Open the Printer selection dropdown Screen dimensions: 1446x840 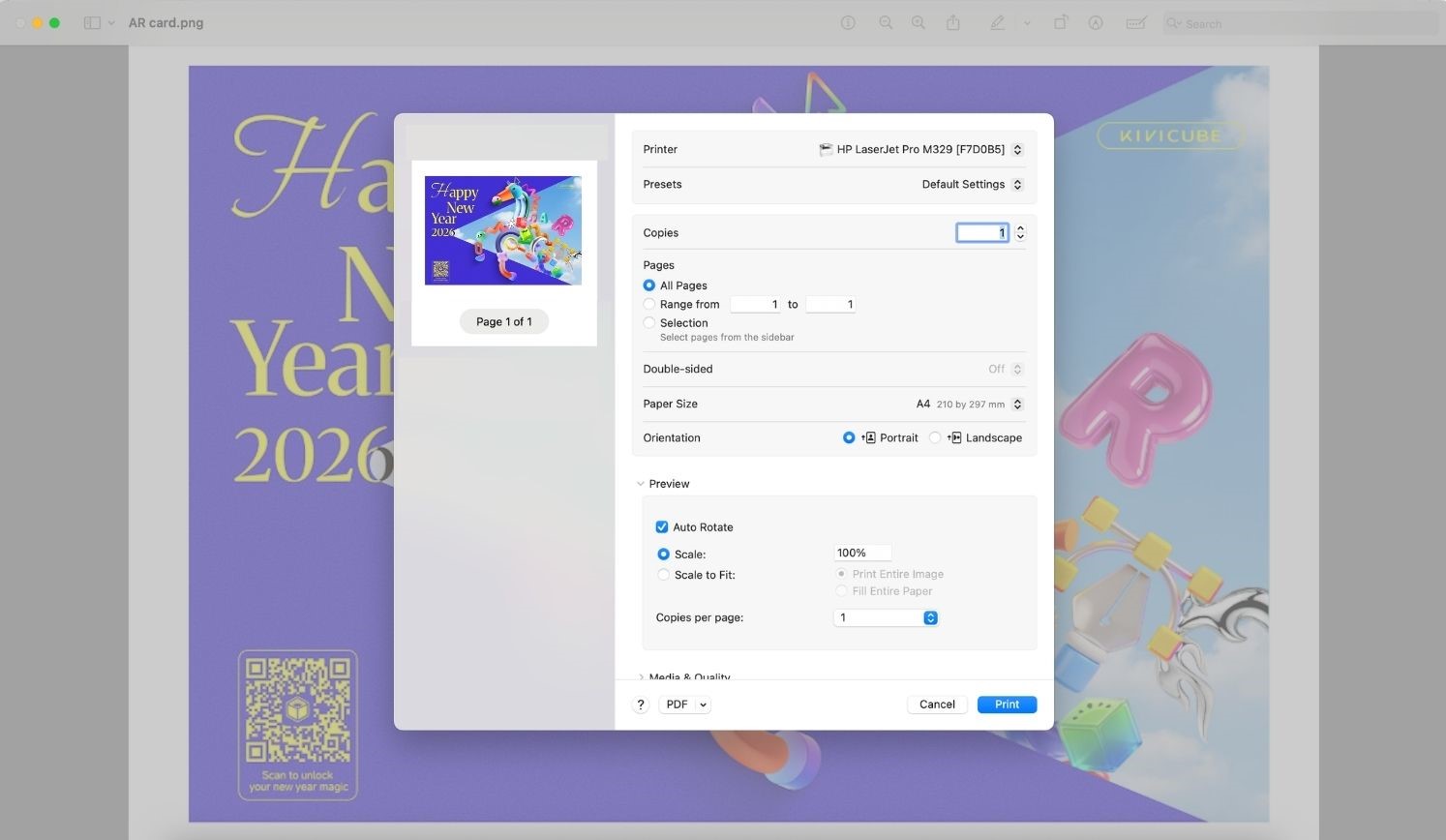(920, 150)
